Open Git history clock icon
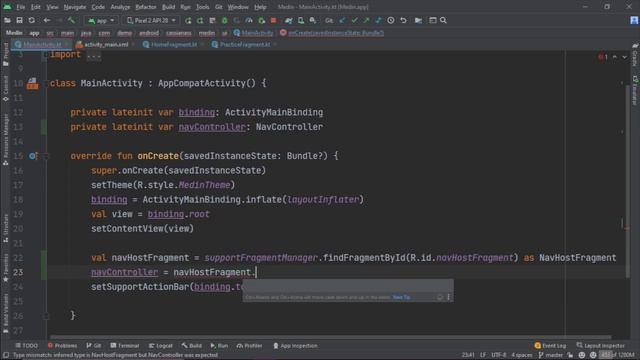The image size is (640, 360). (x=391, y=20)
